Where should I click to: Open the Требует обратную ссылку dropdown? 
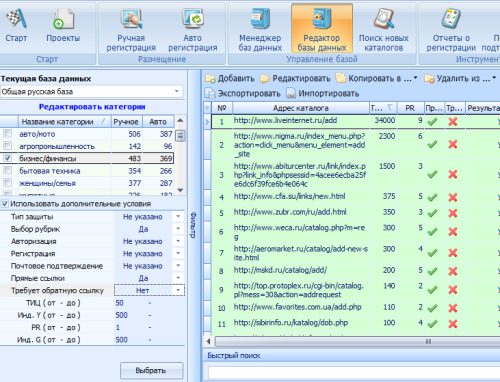pyautogui.click(x=178, y=290)
